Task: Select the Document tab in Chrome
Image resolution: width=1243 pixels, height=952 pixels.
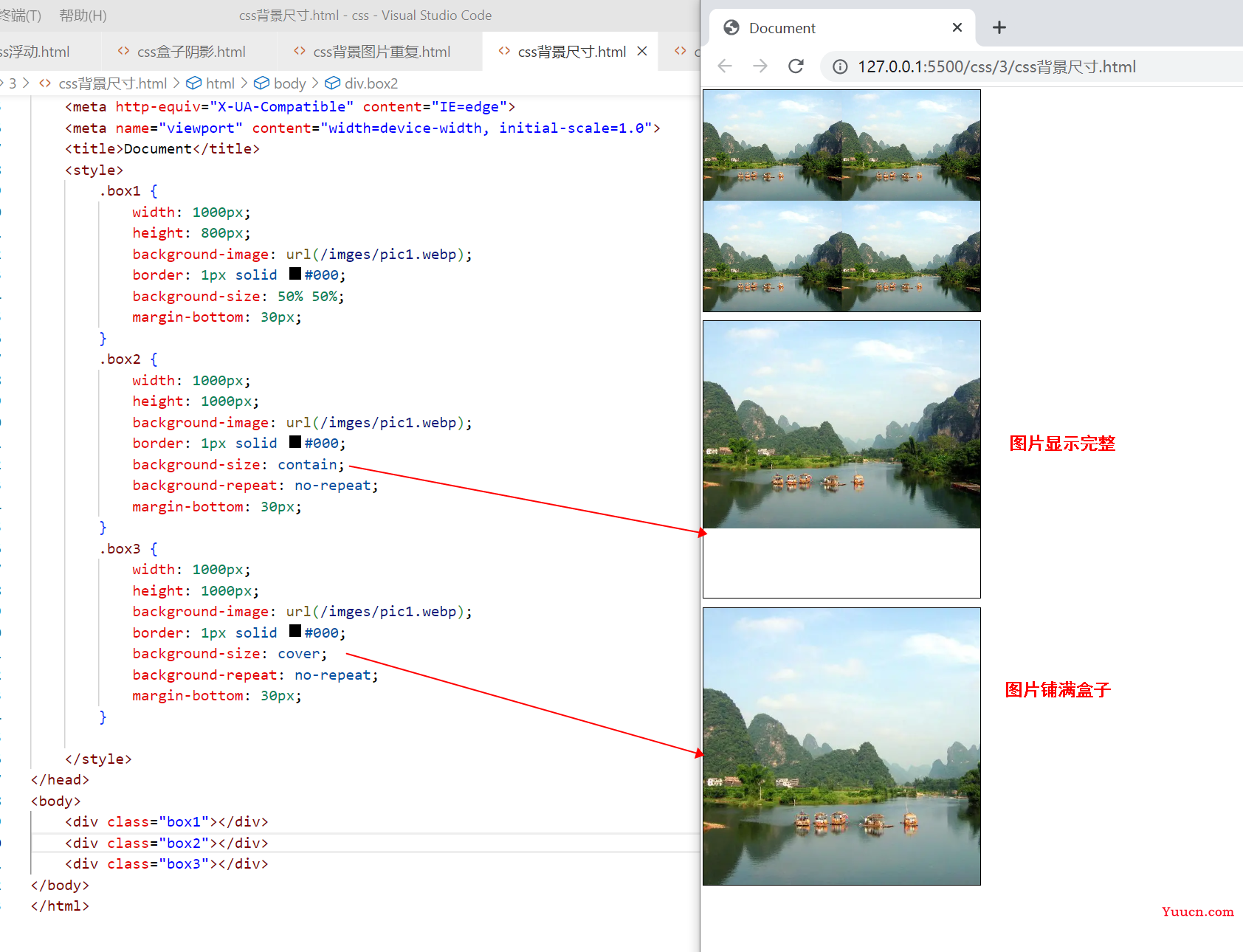Action: [x=841, y=28]
